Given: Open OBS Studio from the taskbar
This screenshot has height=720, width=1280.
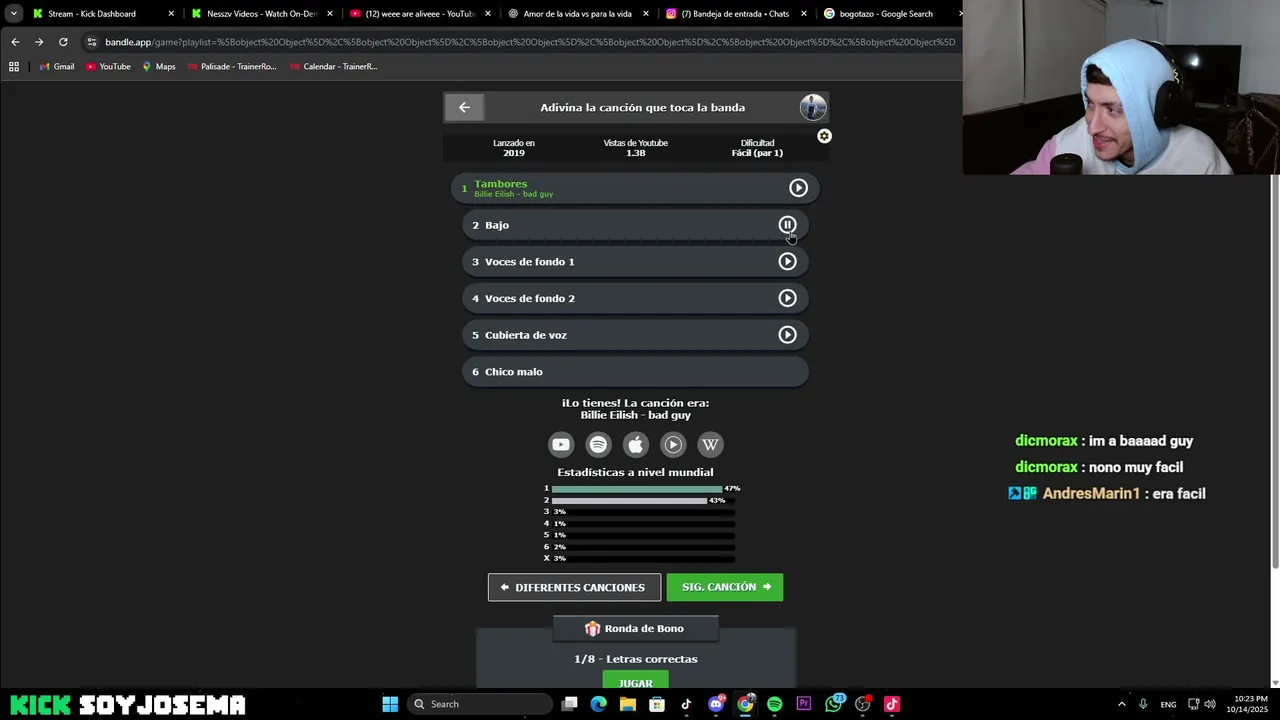Looking at the screenshot, I should pos(862,704).
